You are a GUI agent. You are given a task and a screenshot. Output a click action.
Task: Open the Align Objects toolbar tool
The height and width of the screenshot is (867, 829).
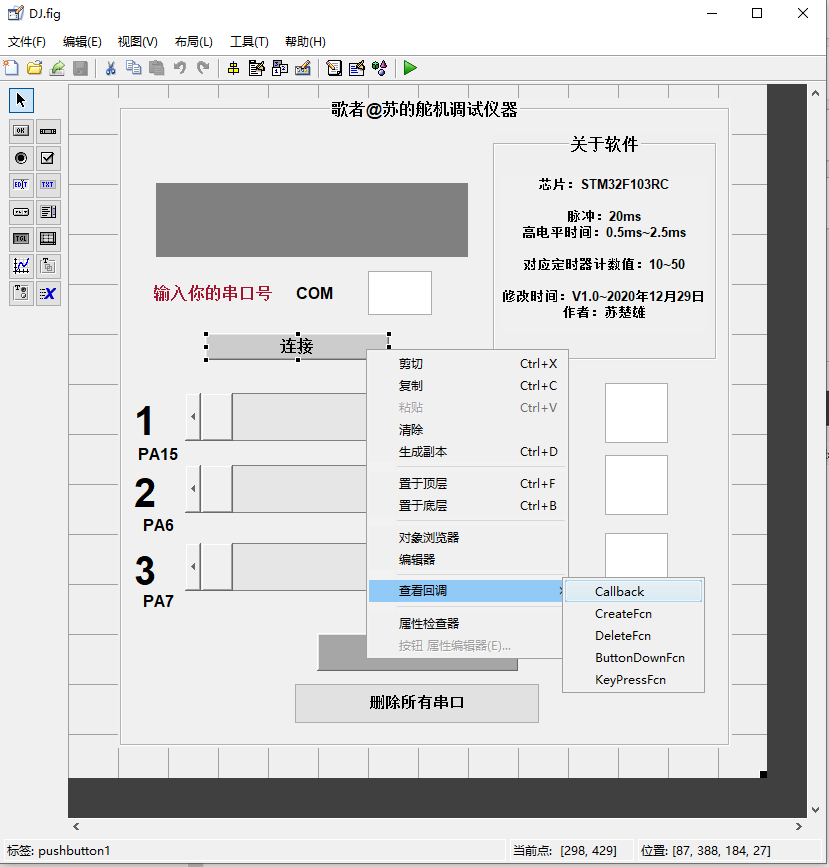[x=234, y=68]
